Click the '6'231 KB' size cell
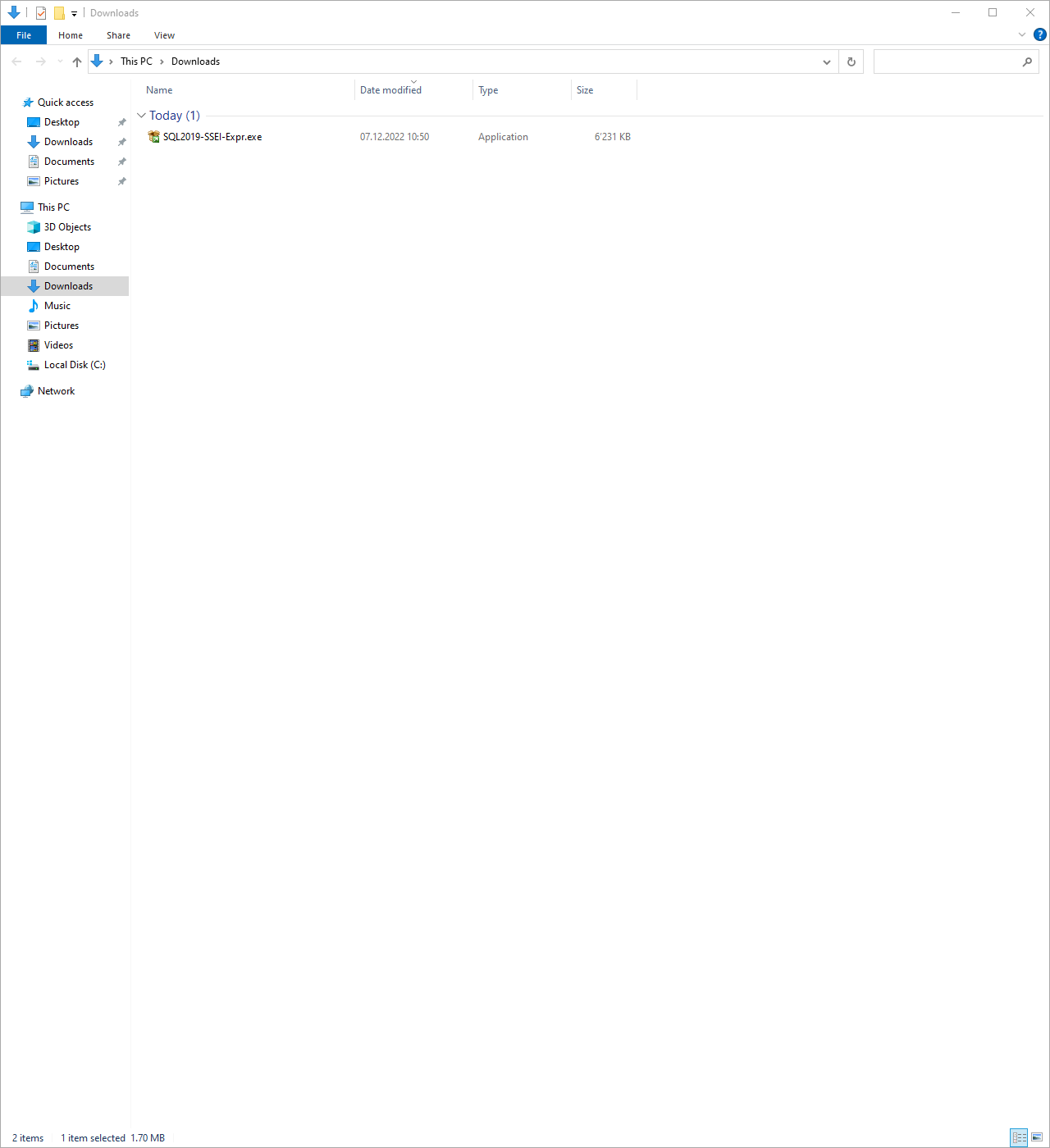 point(613,137)
